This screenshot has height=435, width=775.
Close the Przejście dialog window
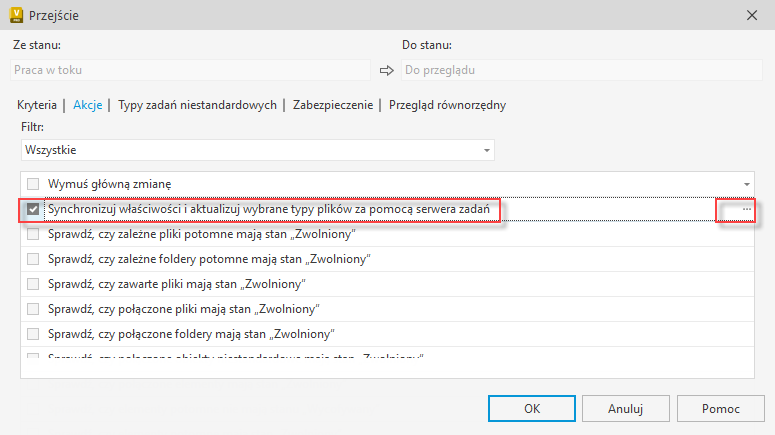point(752,15)
